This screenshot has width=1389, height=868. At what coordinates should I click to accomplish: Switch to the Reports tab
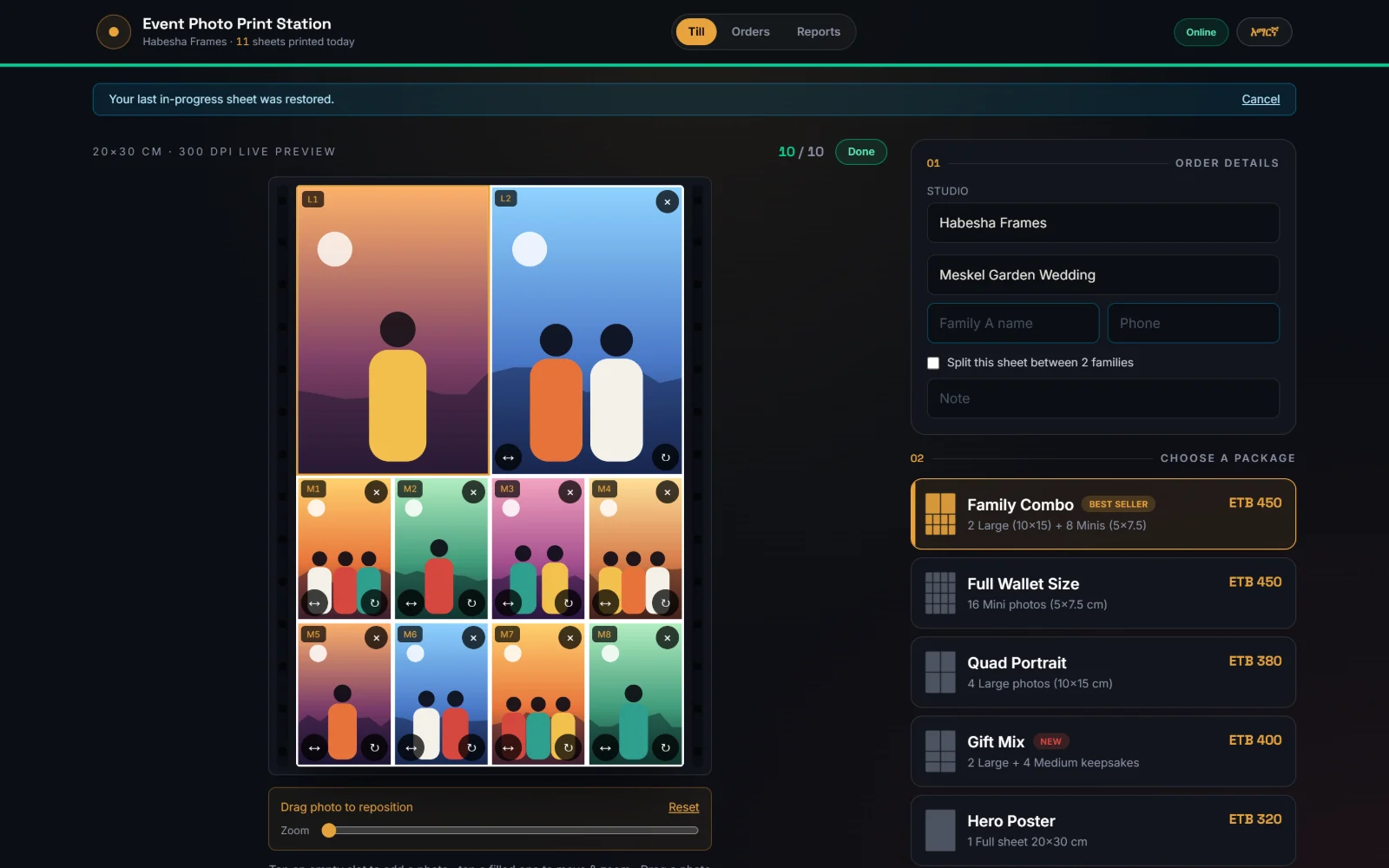pyautogui.click(x=819, y=32)
